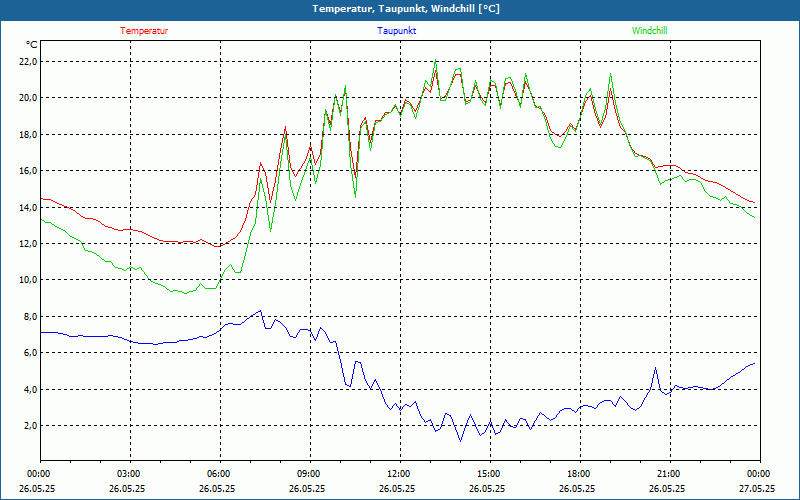Click the 4,0 y-axis value

coord(31,390)
